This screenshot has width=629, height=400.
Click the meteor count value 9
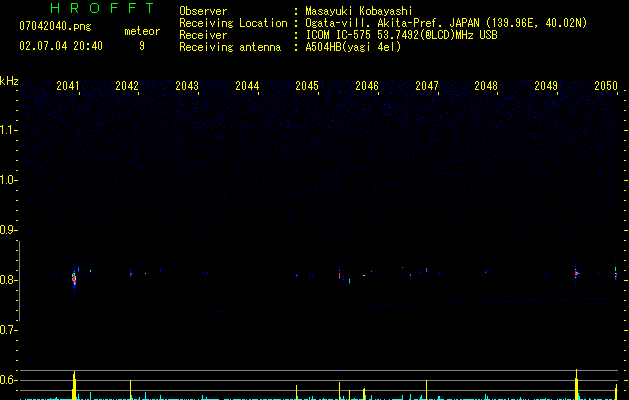tap(142, 46)
